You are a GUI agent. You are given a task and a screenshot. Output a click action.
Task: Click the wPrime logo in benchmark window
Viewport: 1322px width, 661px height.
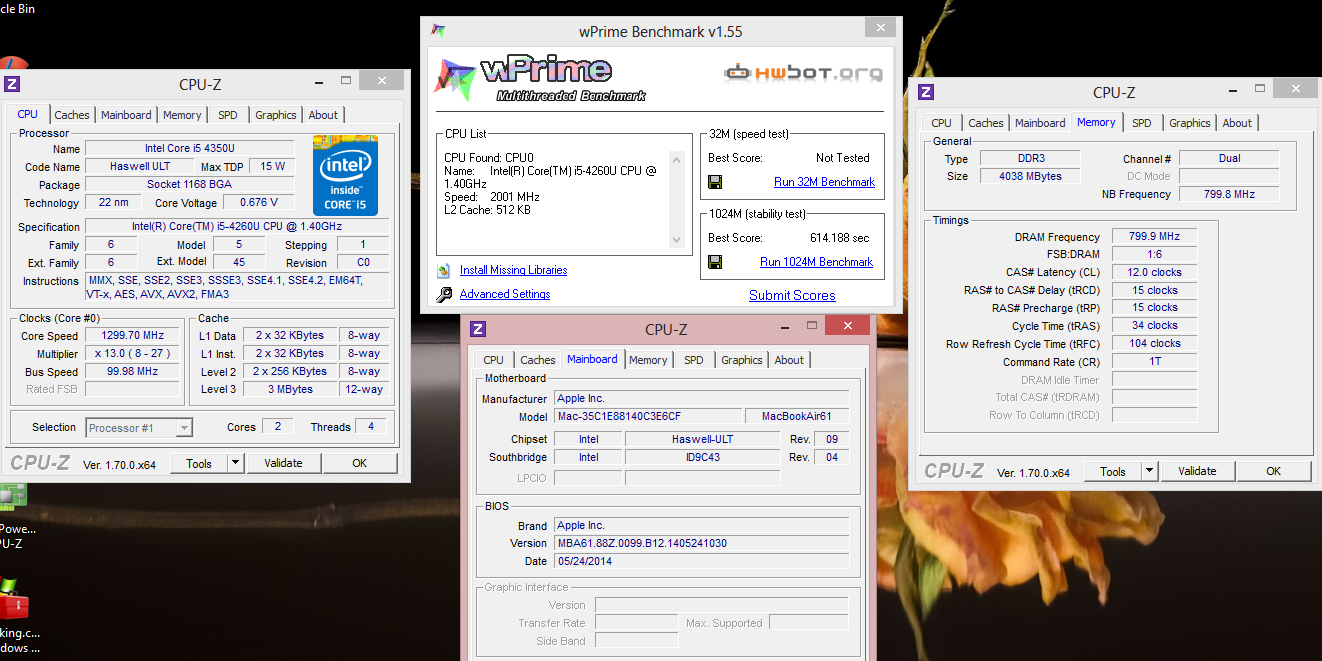tap(540, 78)
